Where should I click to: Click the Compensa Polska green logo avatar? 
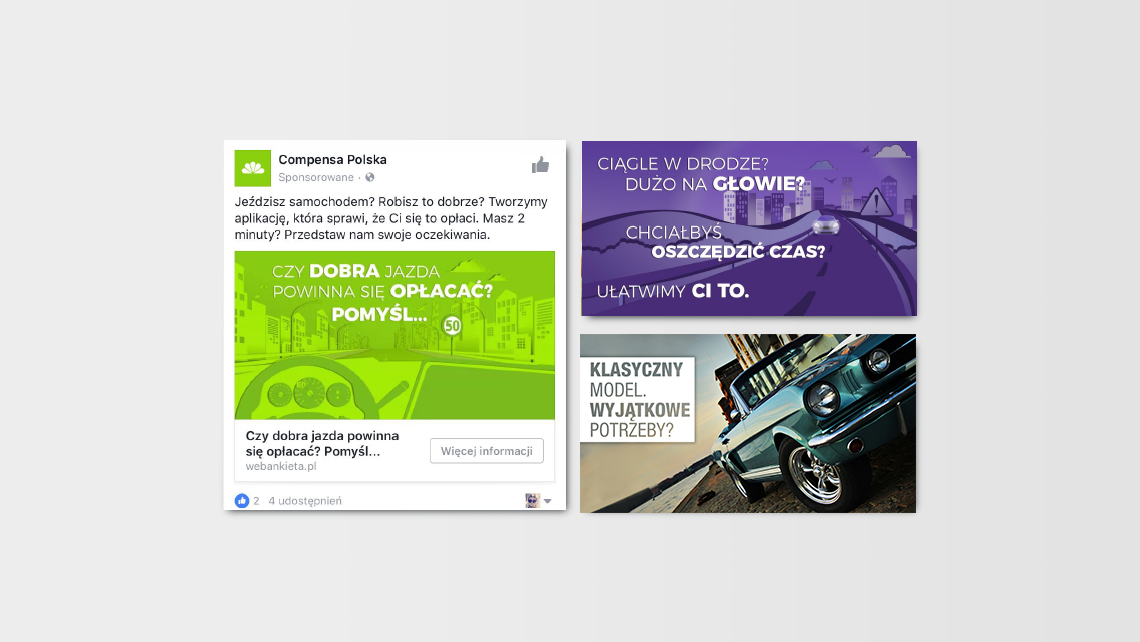point(252,168)
